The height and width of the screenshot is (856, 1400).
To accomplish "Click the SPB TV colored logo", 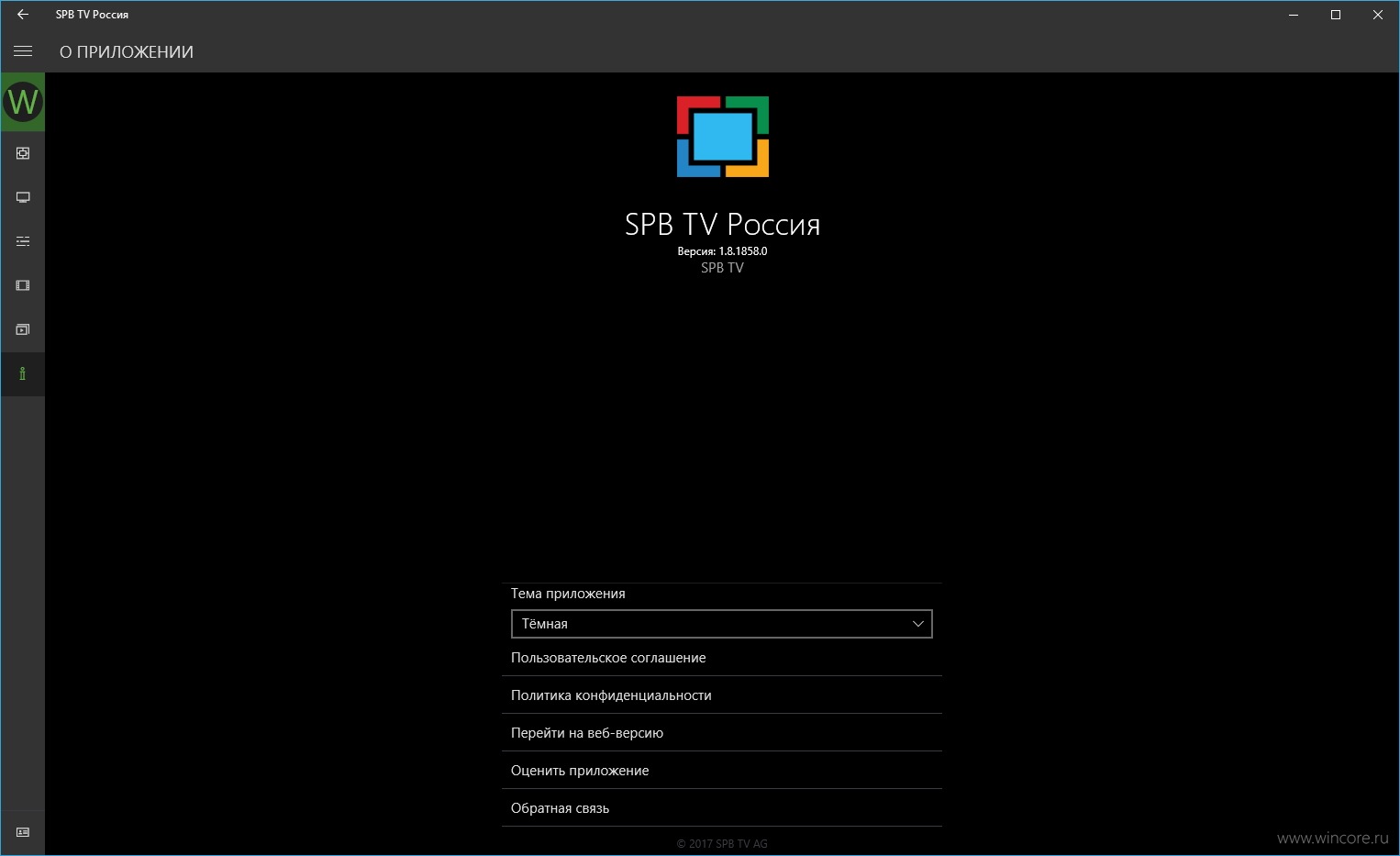I will tap(723, 137).
